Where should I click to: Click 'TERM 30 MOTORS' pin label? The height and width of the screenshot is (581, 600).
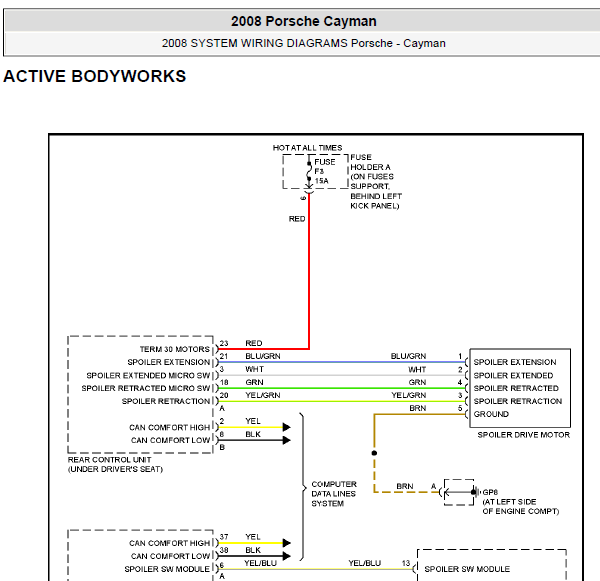(175, 349)
